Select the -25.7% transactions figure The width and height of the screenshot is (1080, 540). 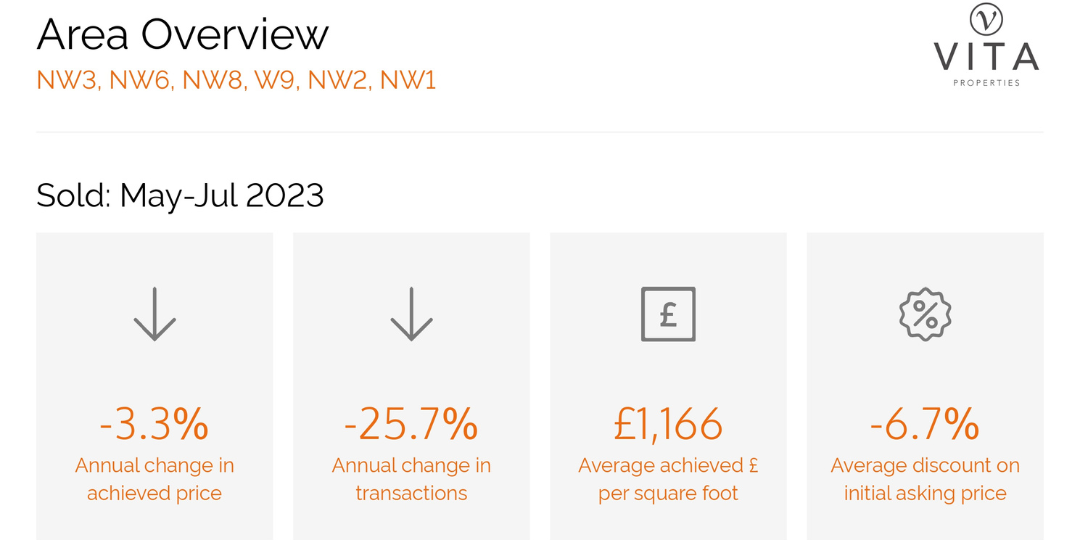pos(411,424)
